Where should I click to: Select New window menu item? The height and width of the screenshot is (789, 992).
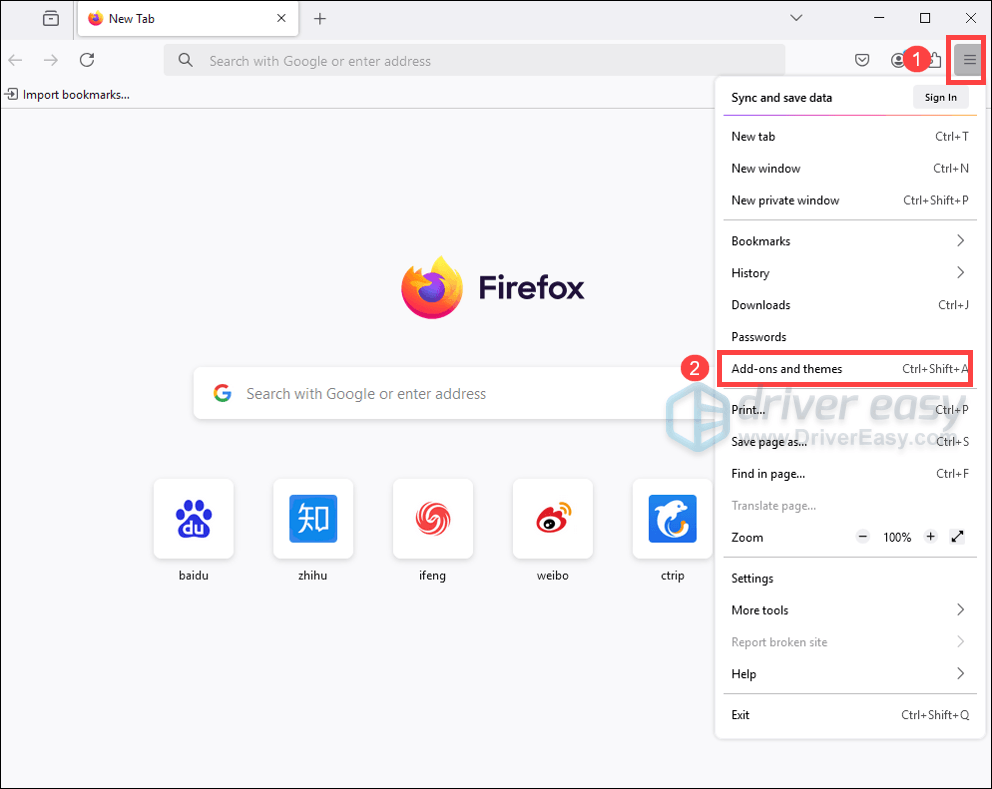850,168
